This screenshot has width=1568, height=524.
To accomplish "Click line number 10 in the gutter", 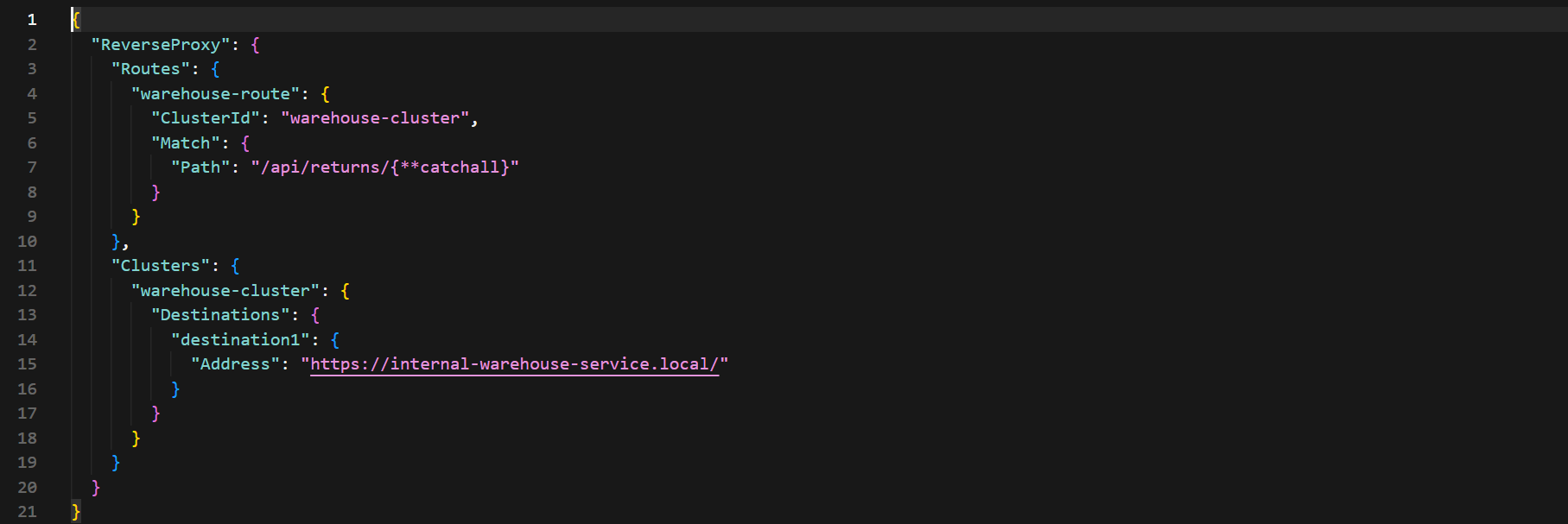I will pyautogui.click(x=27, y=242).
